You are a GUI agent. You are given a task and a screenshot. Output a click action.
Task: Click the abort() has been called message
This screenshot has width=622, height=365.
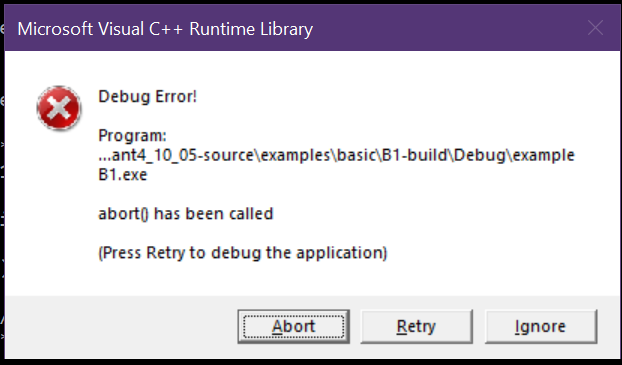coord(186,214)
